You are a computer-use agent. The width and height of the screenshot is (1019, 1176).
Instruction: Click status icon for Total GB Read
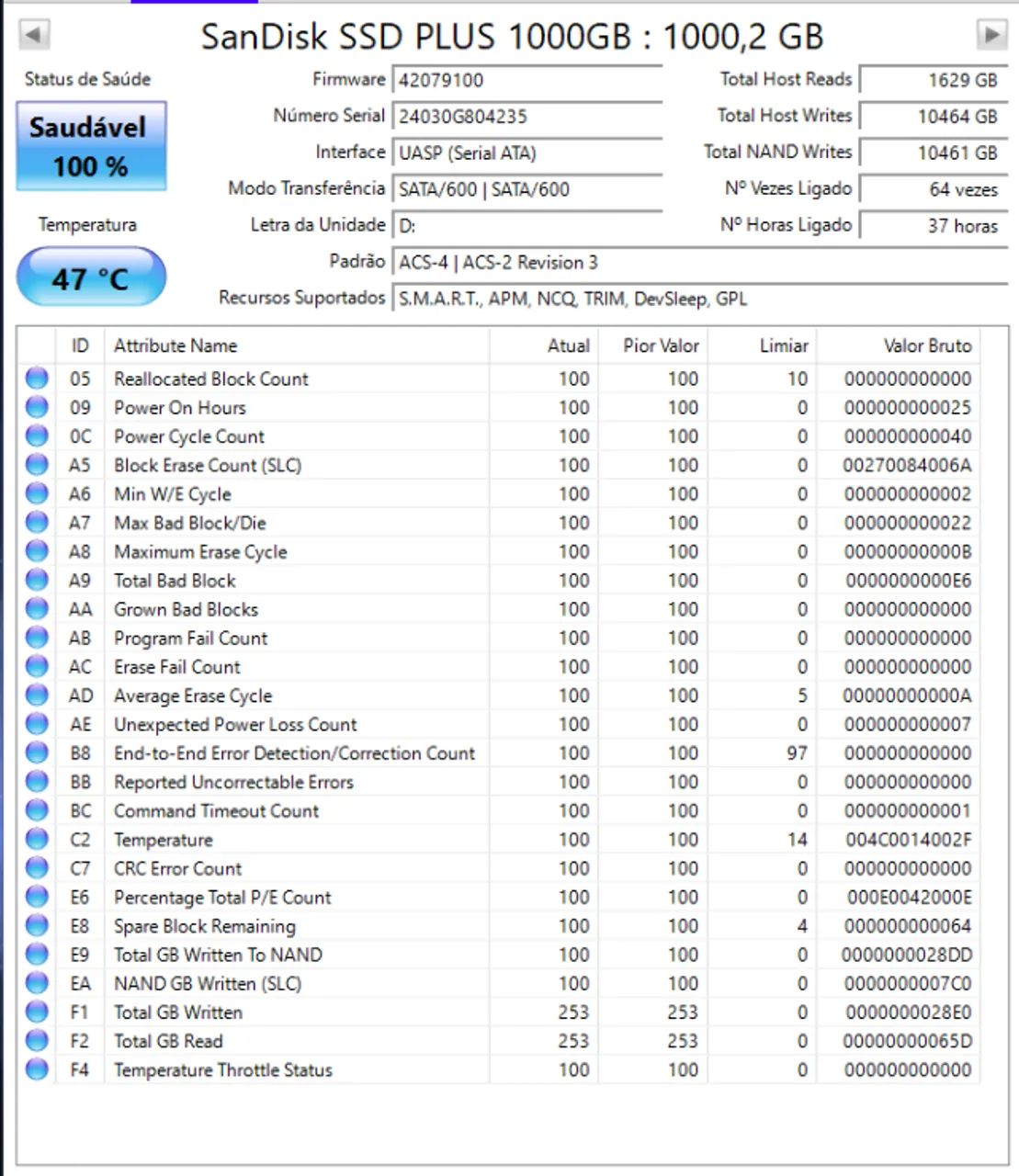pyautogui.click(x=37, y=1040)
